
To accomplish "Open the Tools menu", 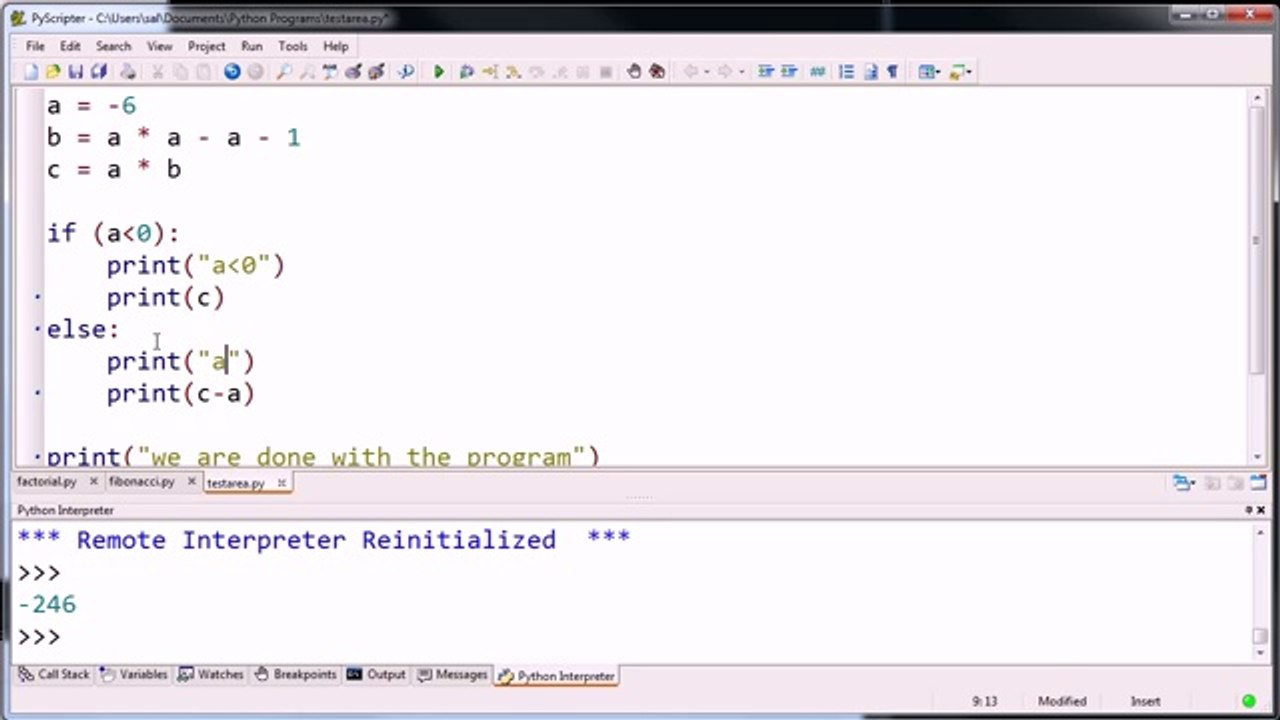I will coord(293,46).
